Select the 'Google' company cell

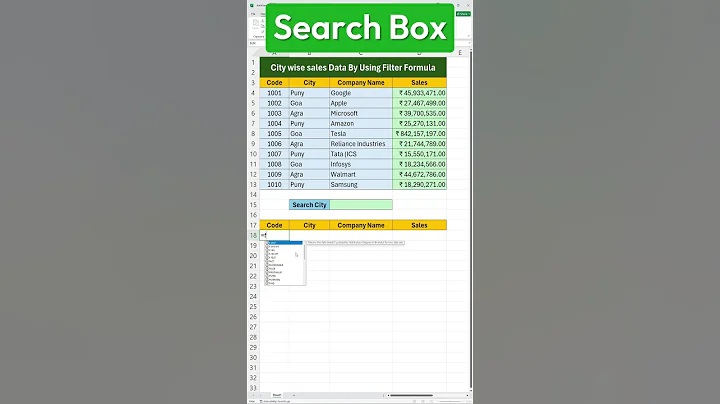361,93
